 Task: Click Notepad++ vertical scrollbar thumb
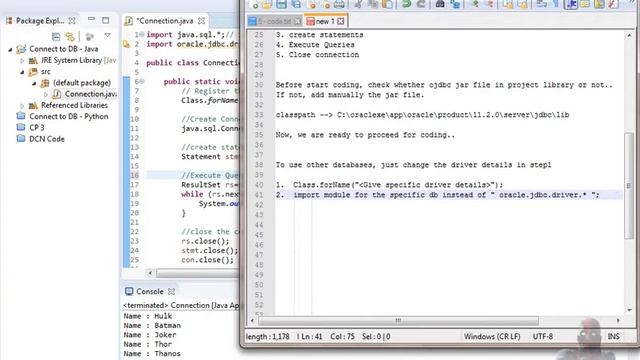click(629, 186)
